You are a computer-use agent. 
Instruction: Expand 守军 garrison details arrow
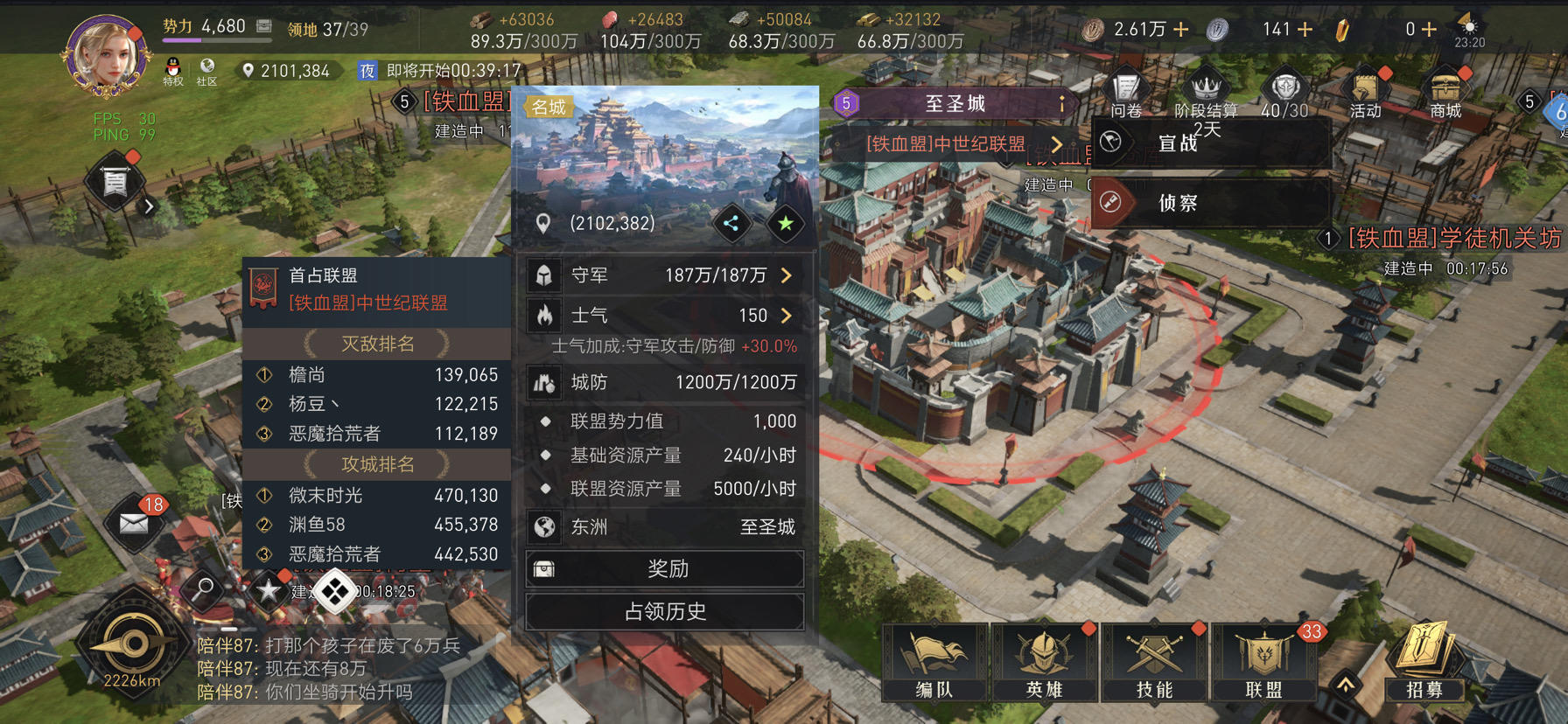(787, 275)
